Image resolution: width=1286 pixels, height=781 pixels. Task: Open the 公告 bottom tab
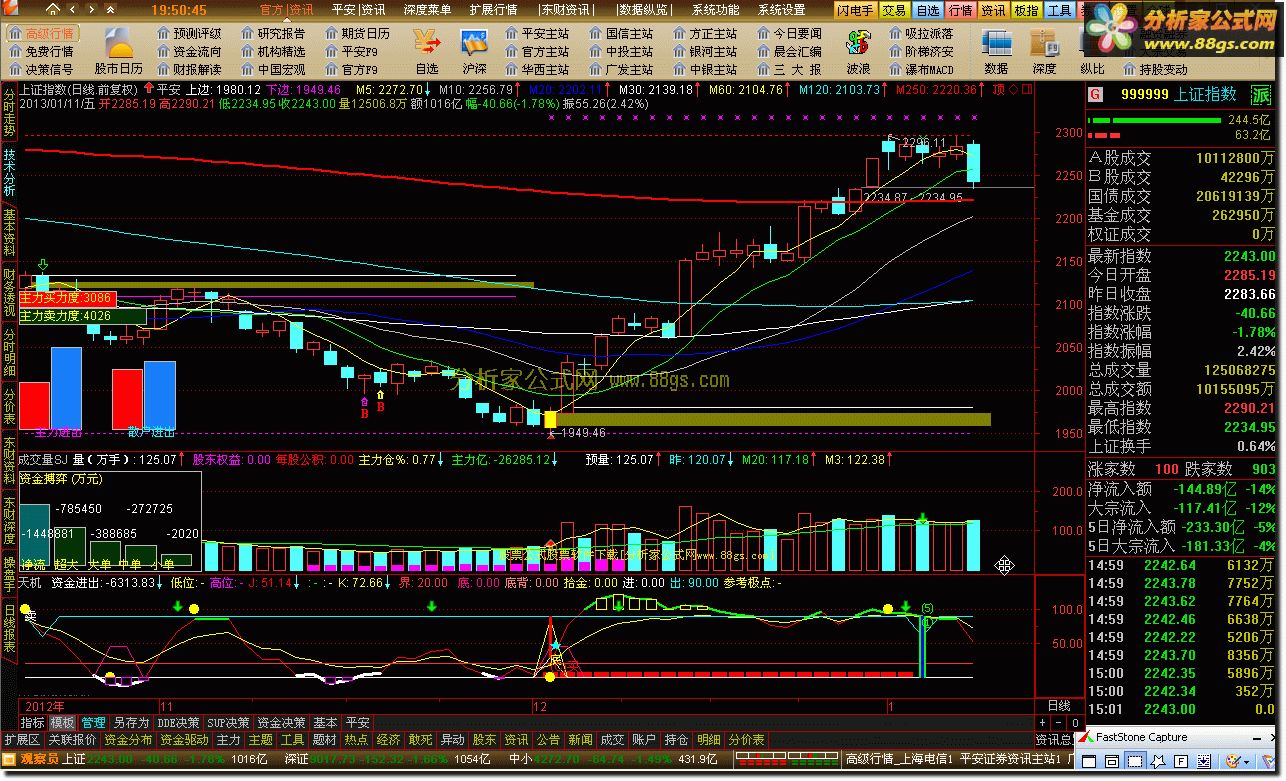tap(548, 740)
